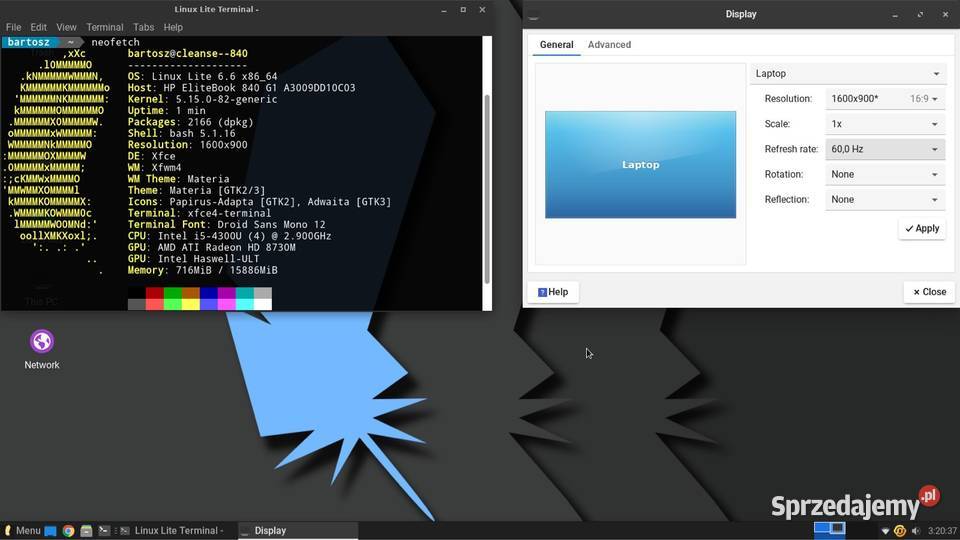Select the Laptop monitor preview thumbnail

tap(640, 164)
